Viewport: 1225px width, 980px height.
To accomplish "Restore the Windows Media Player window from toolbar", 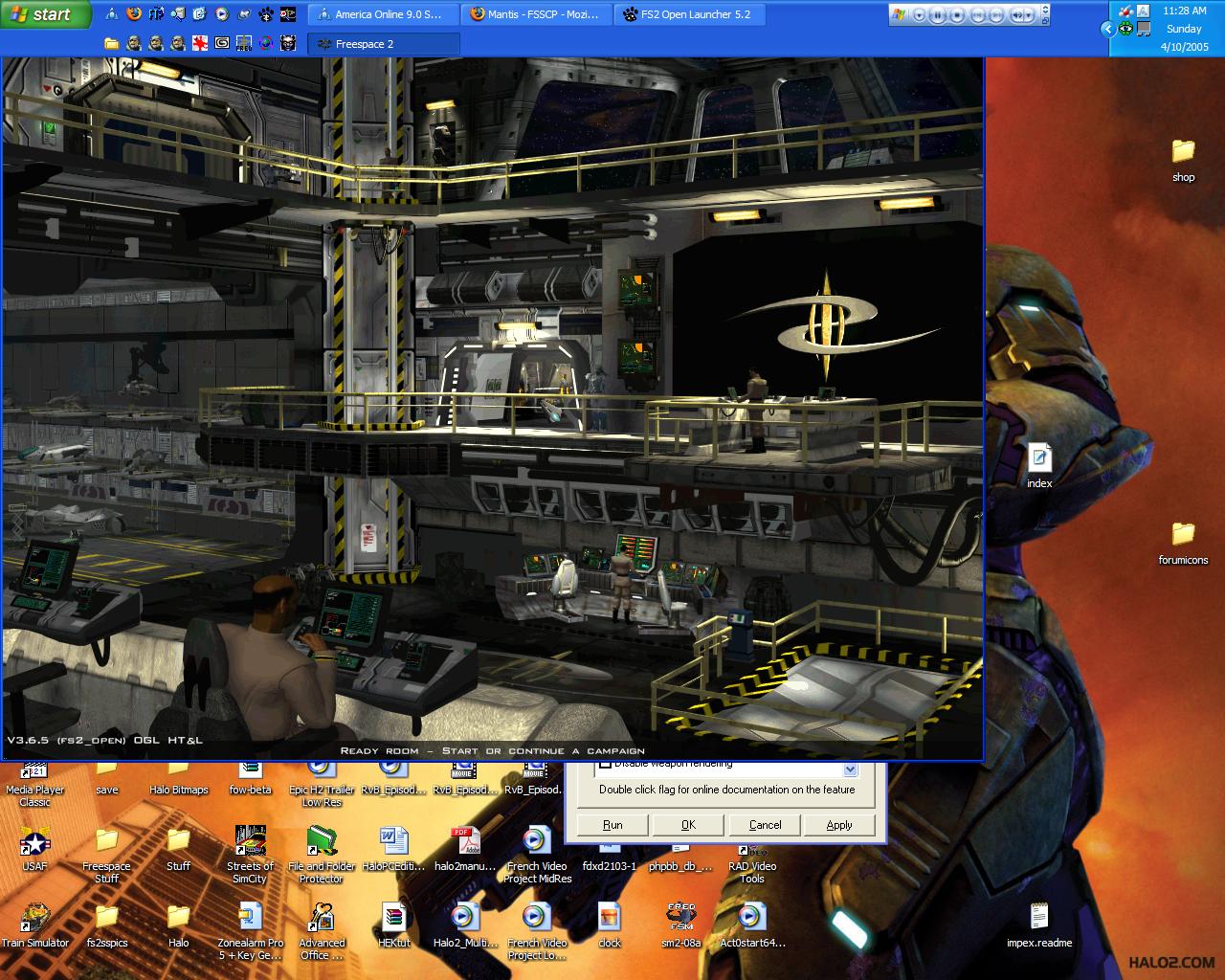I will (x=1045, y=19).
